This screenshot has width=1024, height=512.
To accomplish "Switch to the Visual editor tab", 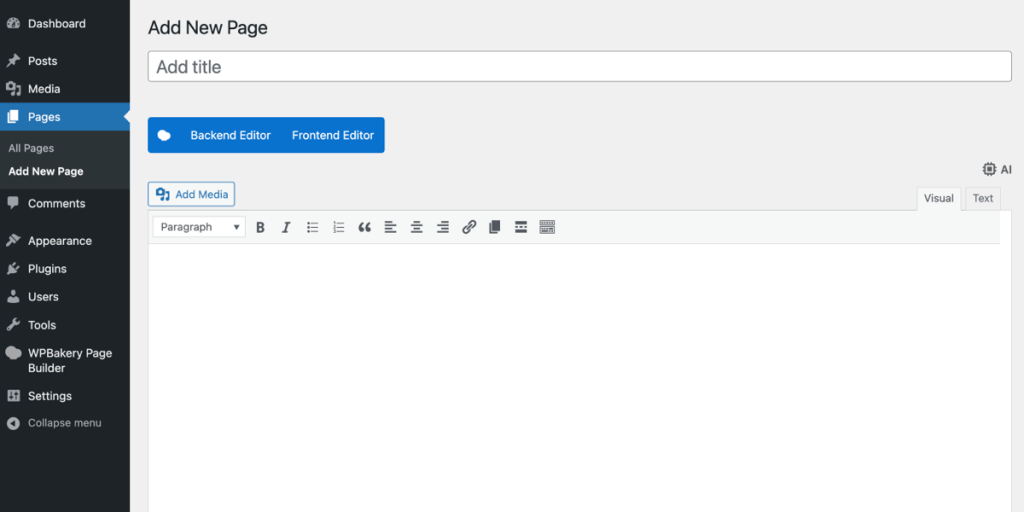I will pyautogui.click(x=938, y=199).
